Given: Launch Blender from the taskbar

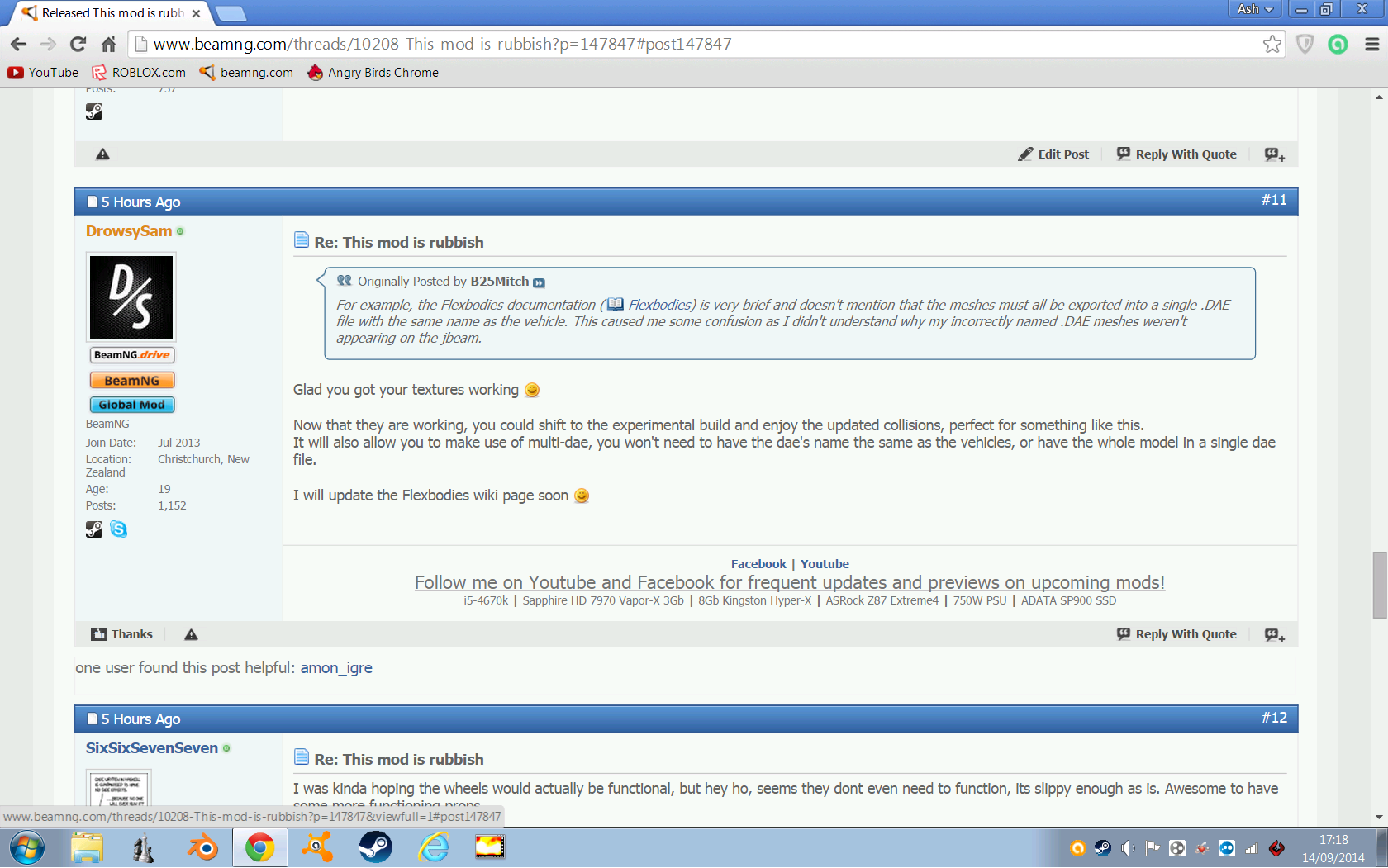Looking at the screenshot, I should click(x=202, y=848).
